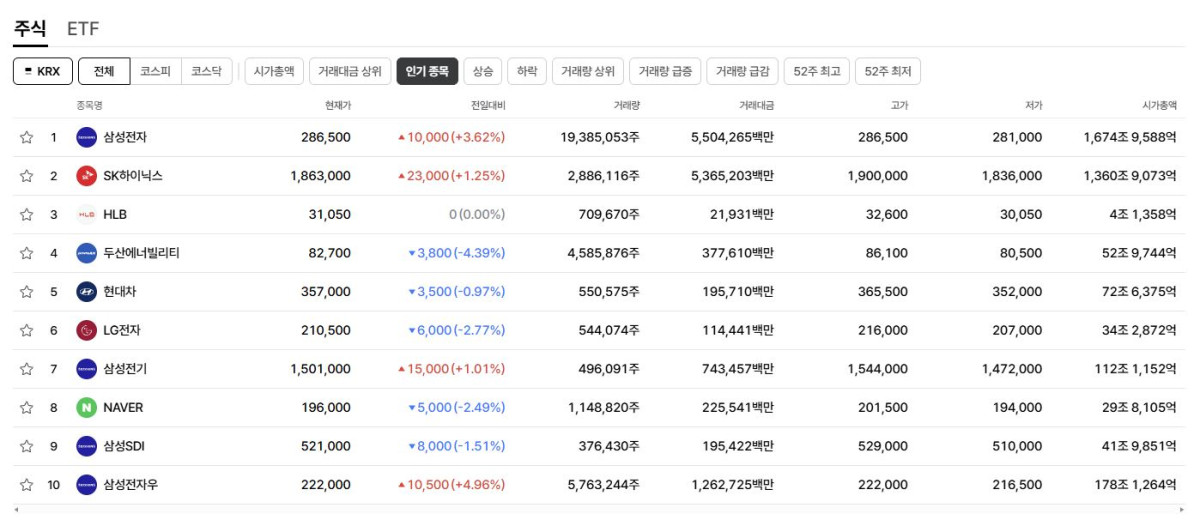Filter by 거래량 급감
Viewport: 1200px width, 526px height.
[742, 71]
